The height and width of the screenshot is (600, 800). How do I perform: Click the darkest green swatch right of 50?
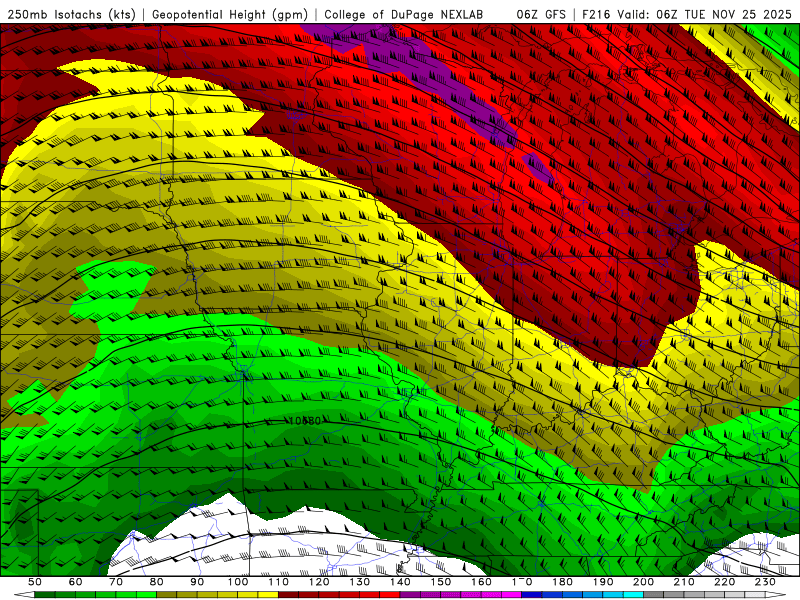[45, 595]
